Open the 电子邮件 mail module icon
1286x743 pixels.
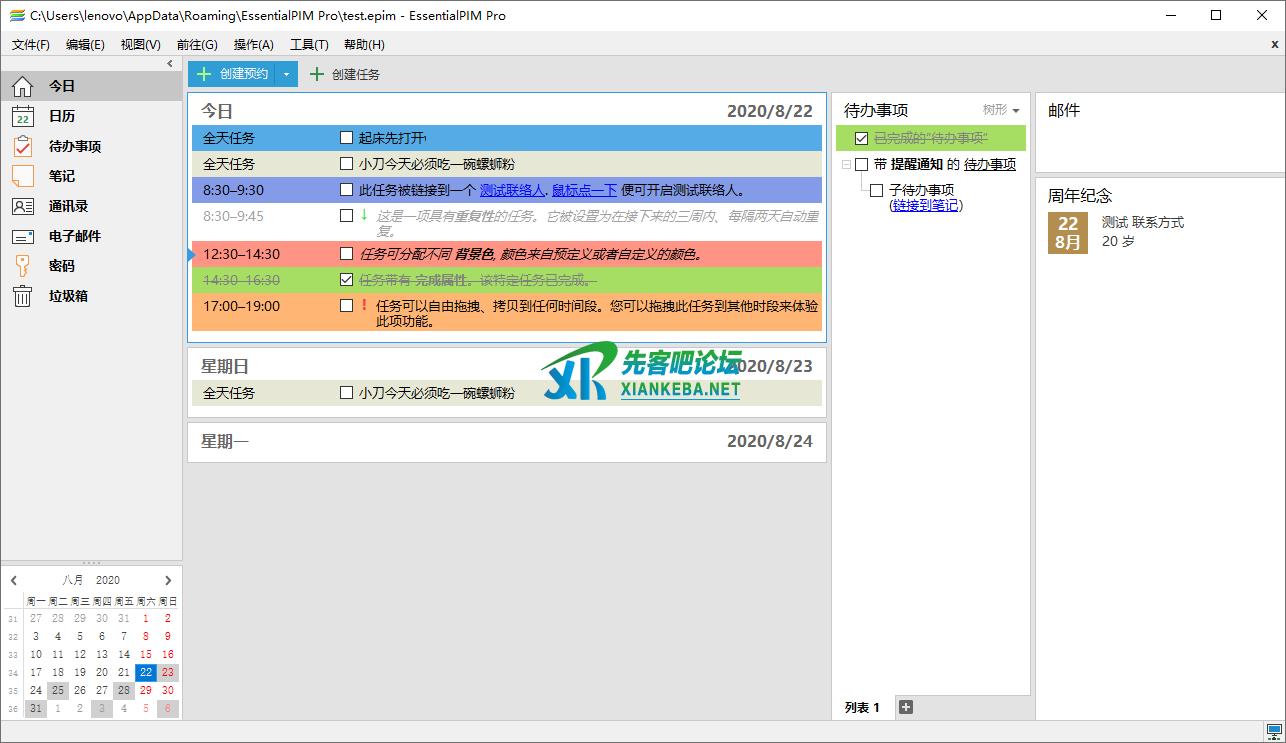pyautogui.click(x=22, y=236)
